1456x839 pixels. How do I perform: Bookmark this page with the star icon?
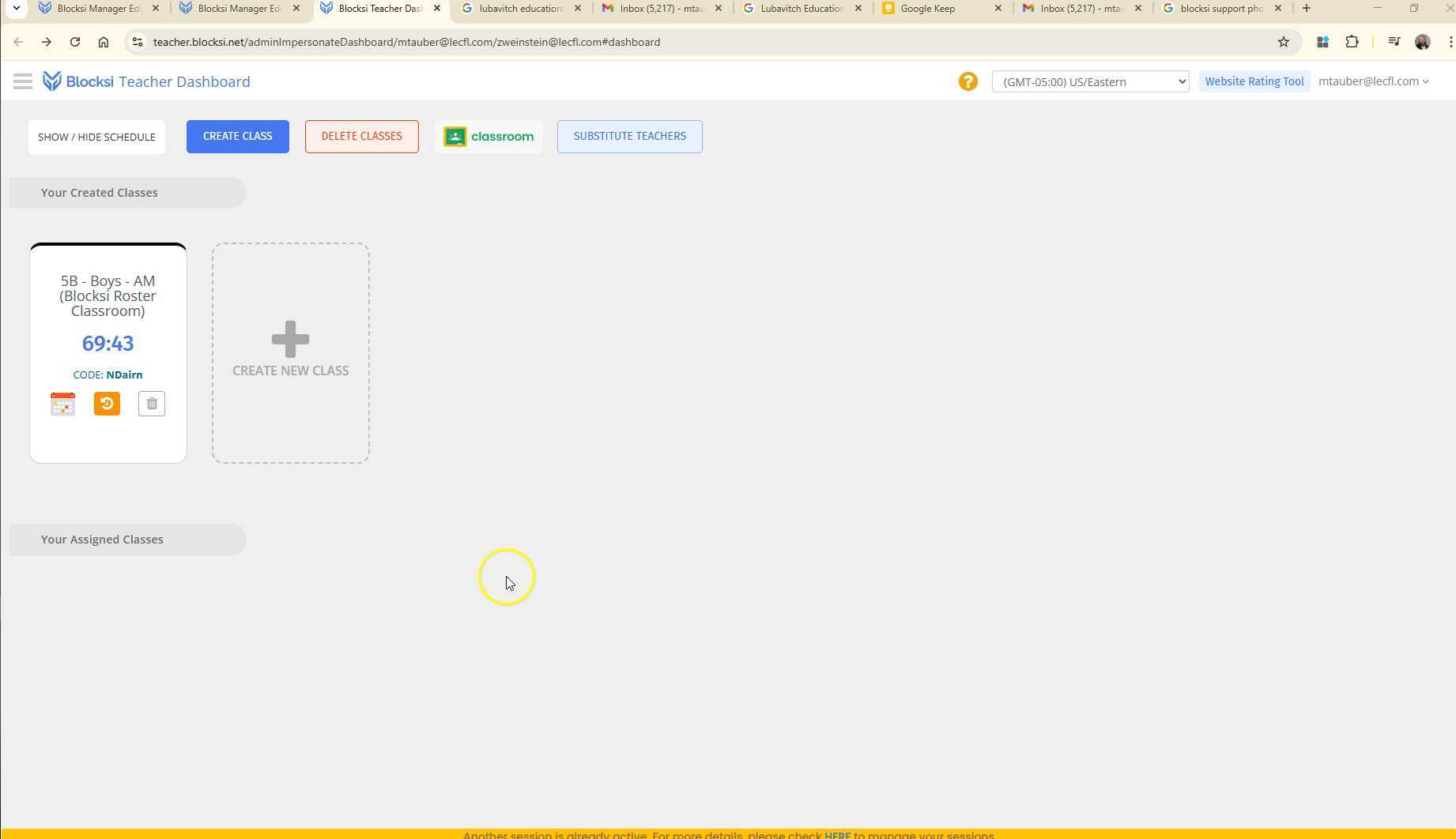click(x=1284, y=42)
